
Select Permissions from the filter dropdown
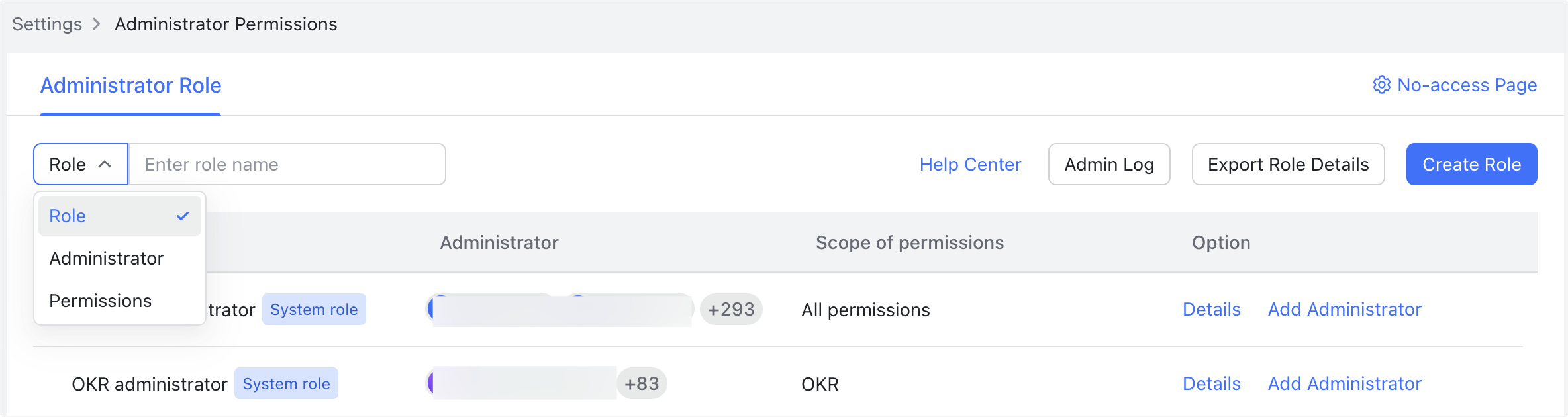[99, 301]
